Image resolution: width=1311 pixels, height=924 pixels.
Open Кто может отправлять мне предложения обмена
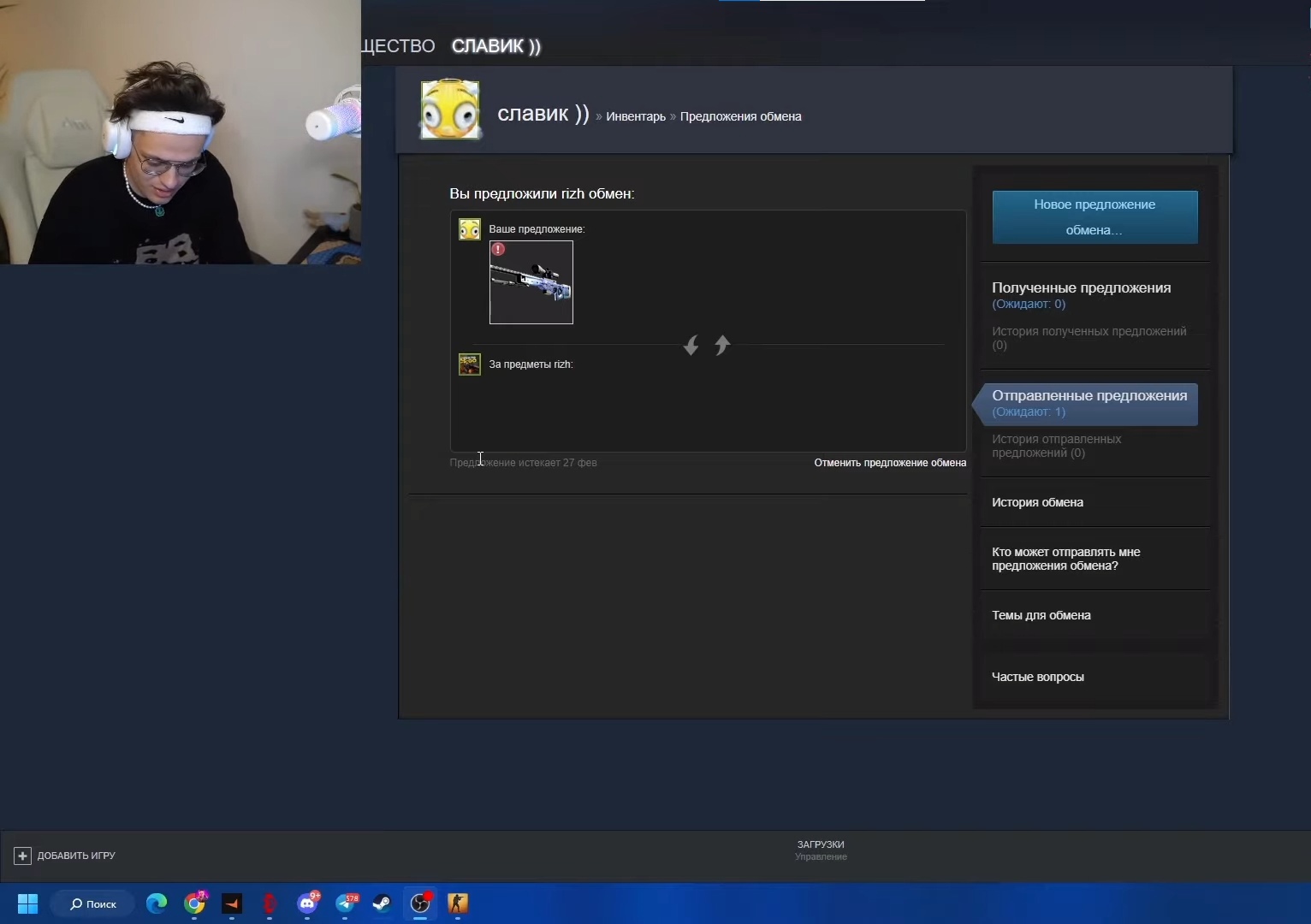(1066, 559)
